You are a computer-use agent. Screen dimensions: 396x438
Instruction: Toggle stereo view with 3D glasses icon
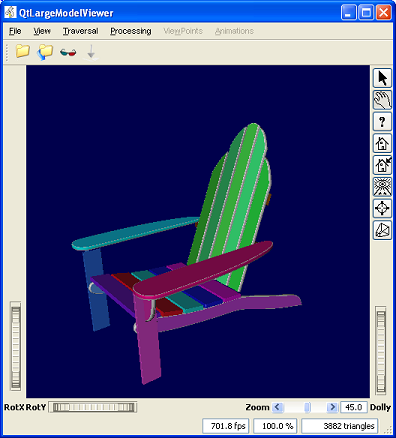[x=68, y=52]
